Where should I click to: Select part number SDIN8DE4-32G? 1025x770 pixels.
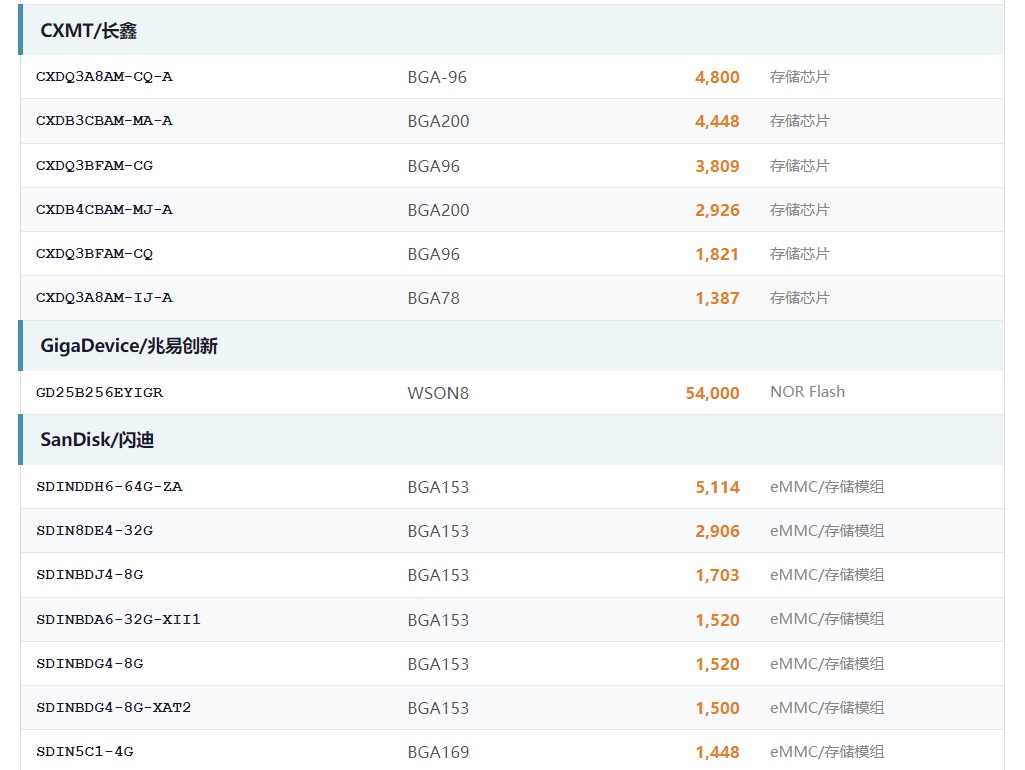click(x=94, y=531)
